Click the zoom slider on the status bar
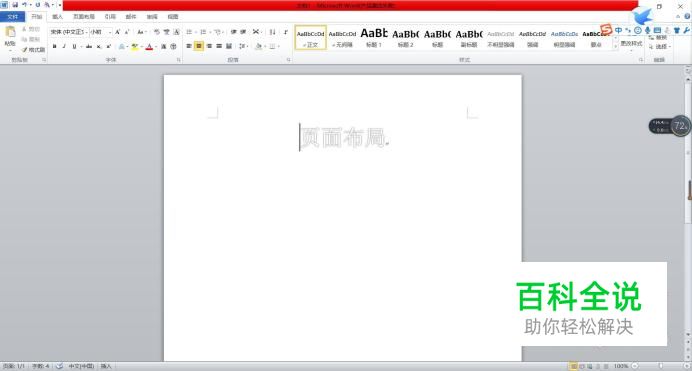692x371 pixels. 660,366
